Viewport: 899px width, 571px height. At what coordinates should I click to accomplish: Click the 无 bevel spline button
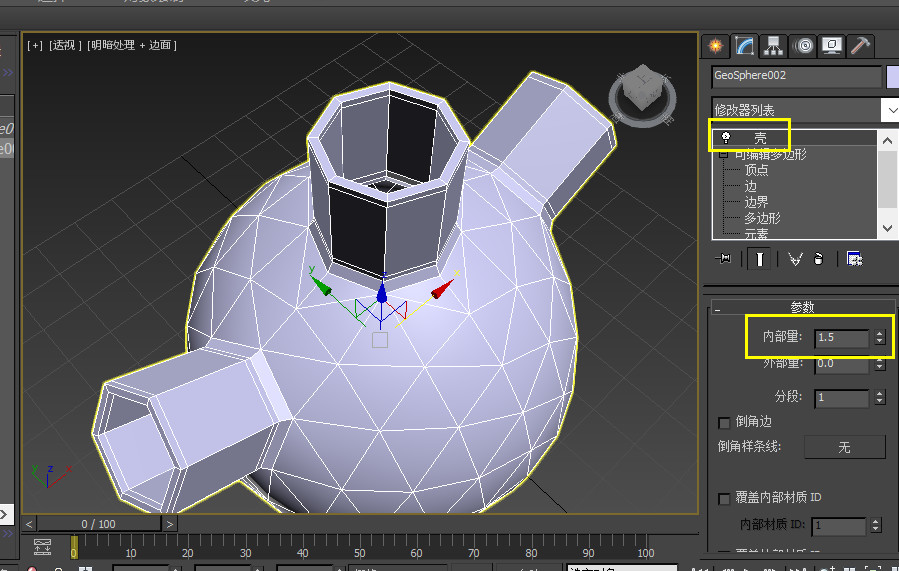click(844, 447)
